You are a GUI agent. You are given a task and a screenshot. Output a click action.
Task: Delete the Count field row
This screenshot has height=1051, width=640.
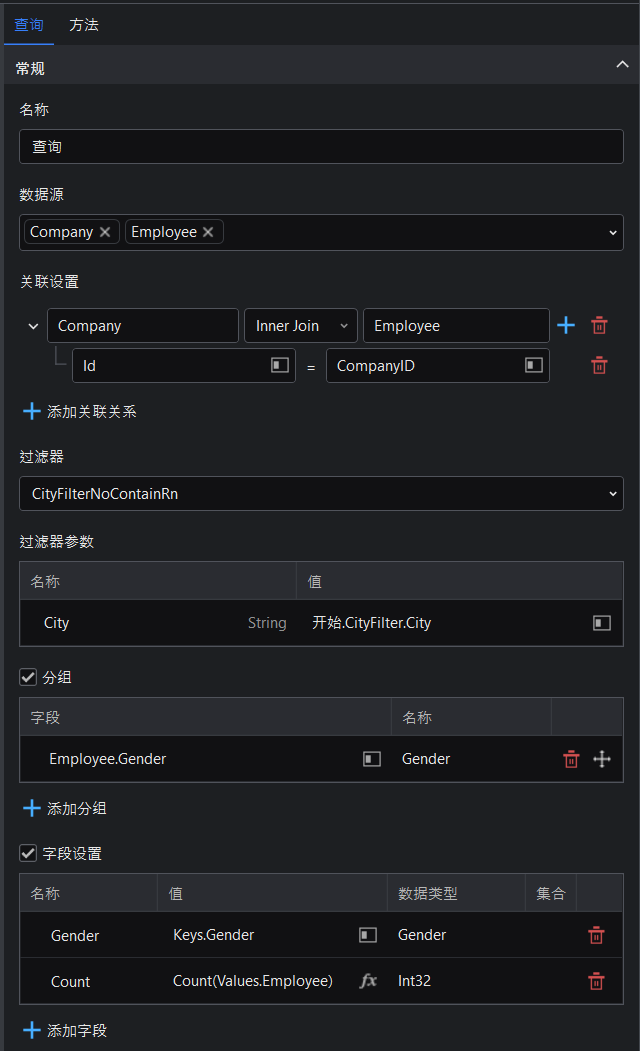pos(596,981)
